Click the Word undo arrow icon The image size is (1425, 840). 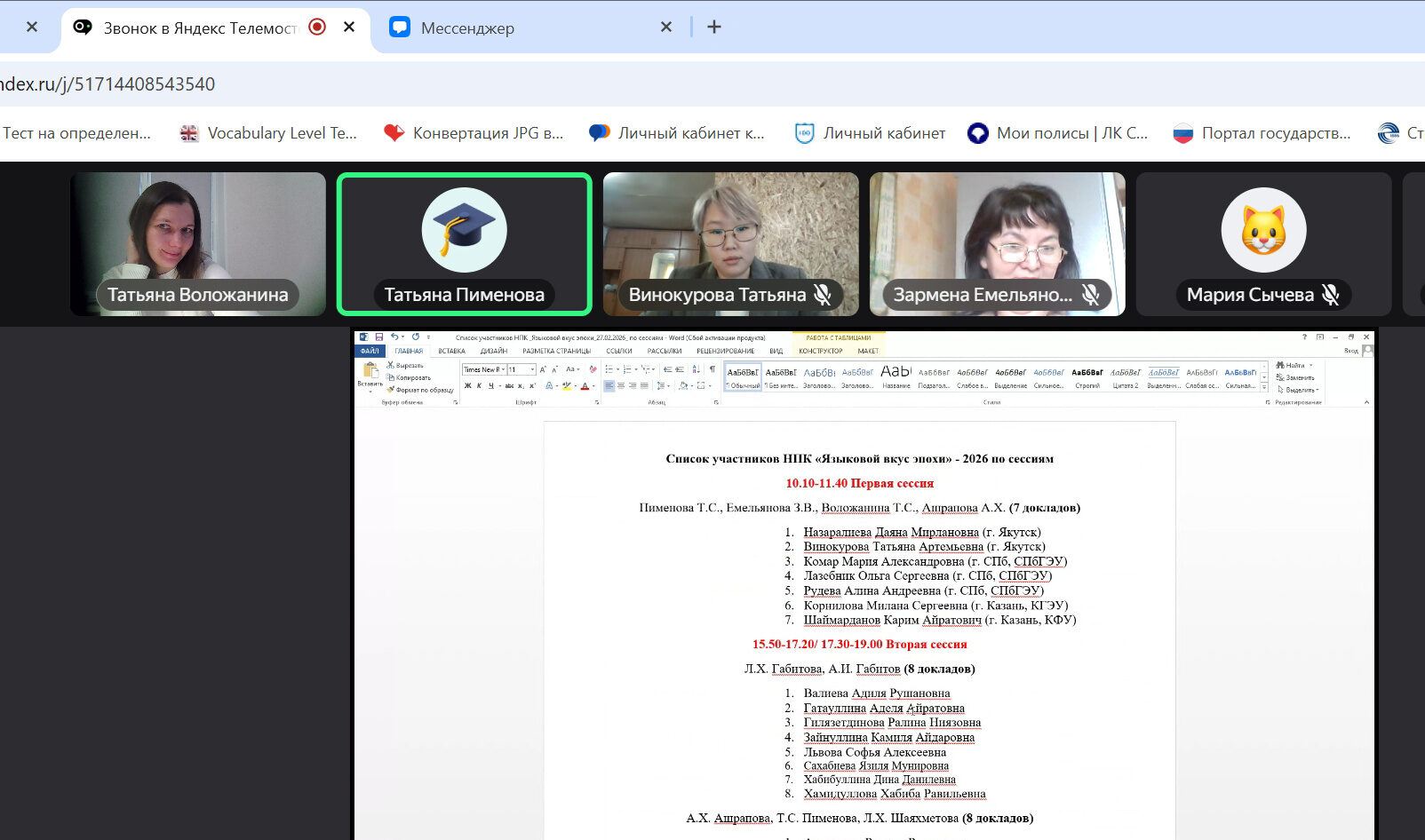tap(394, 337)
